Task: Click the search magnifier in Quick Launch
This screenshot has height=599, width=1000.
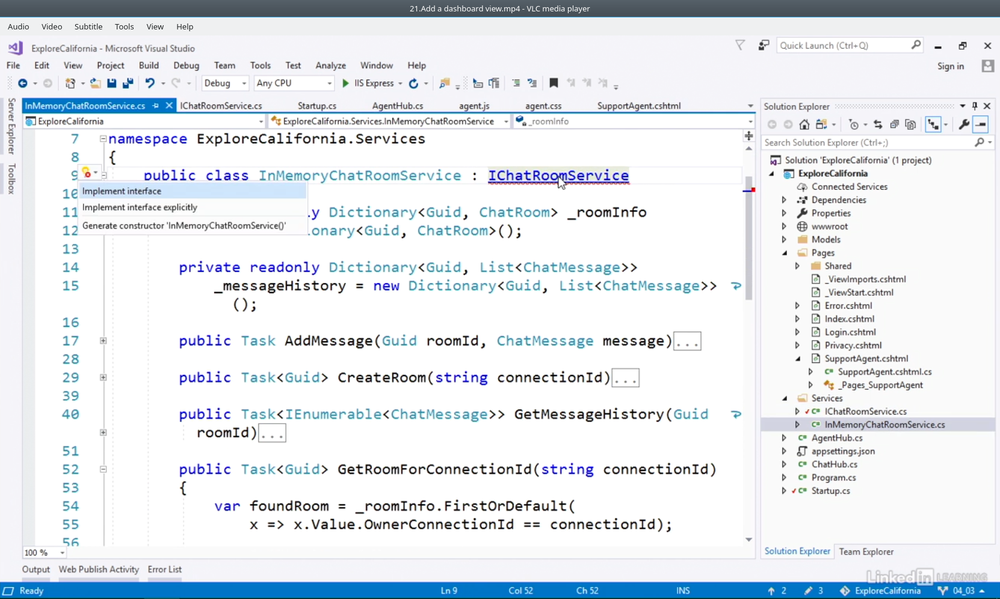Action: (916, 45)
